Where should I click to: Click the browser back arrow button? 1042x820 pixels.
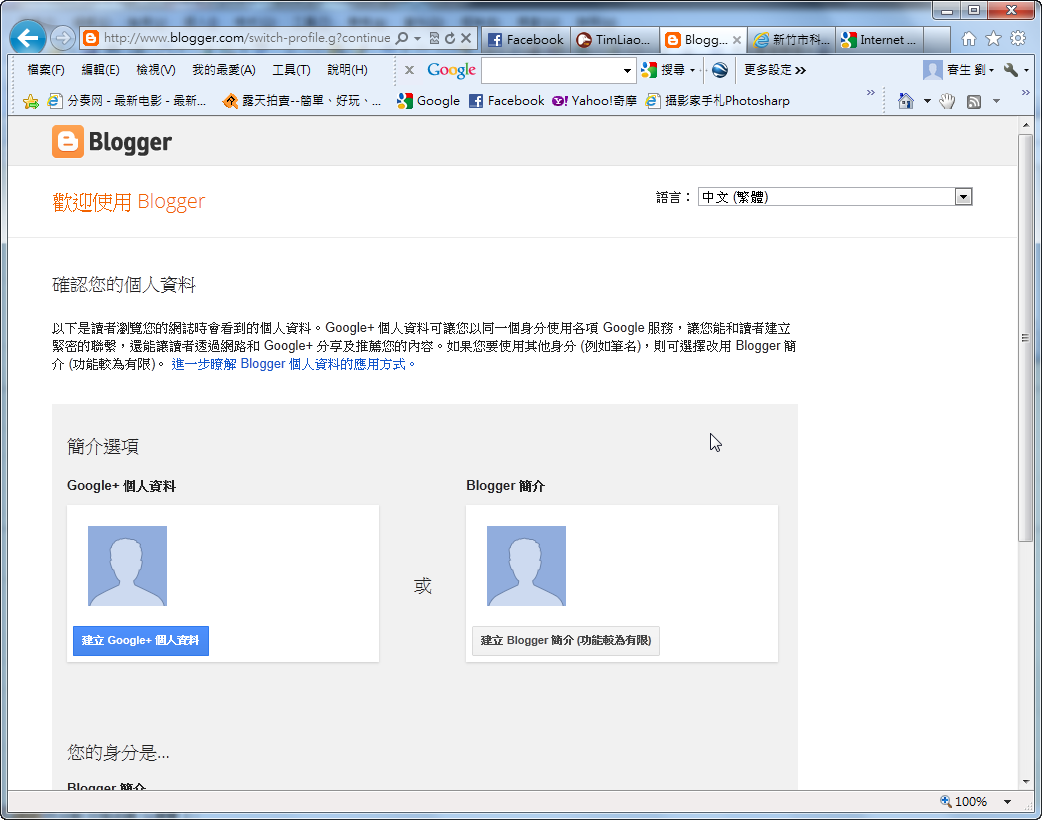coord(28,38)
